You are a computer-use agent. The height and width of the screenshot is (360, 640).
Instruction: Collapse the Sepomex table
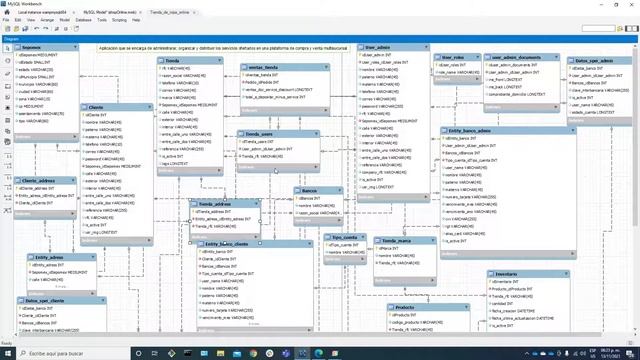(75, 47)
